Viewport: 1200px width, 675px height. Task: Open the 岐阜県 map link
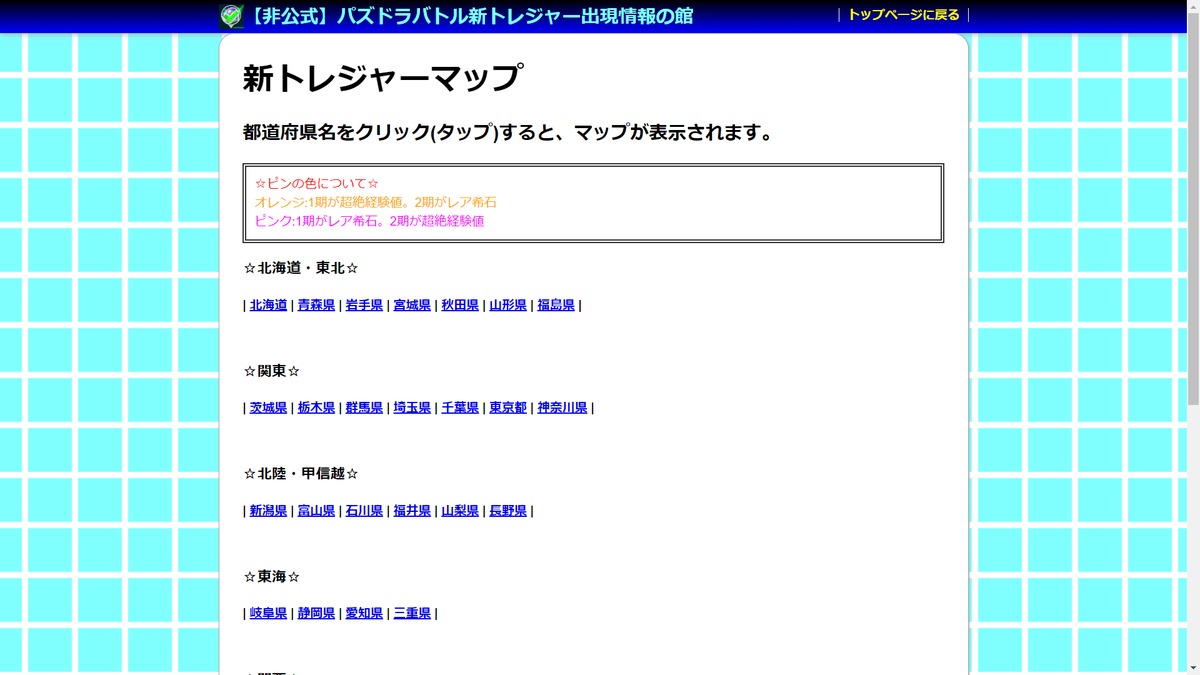[268, 613]
